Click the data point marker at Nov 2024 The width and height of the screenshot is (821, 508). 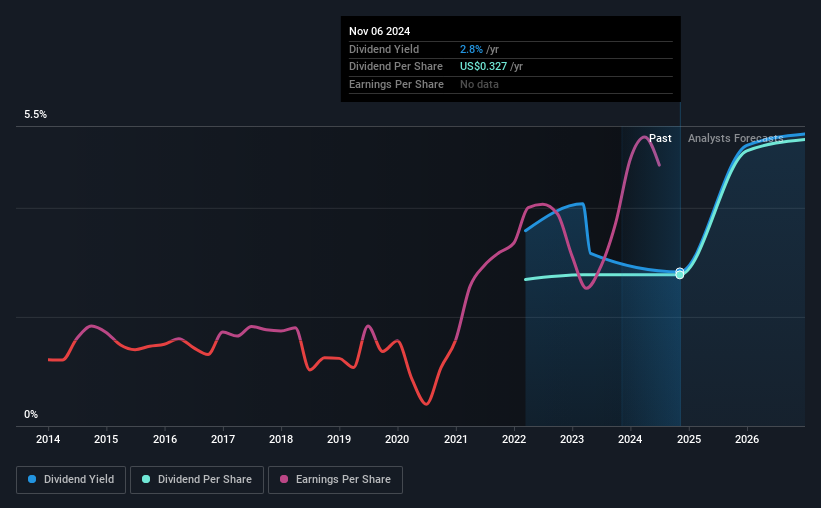(x=680, y=273)
